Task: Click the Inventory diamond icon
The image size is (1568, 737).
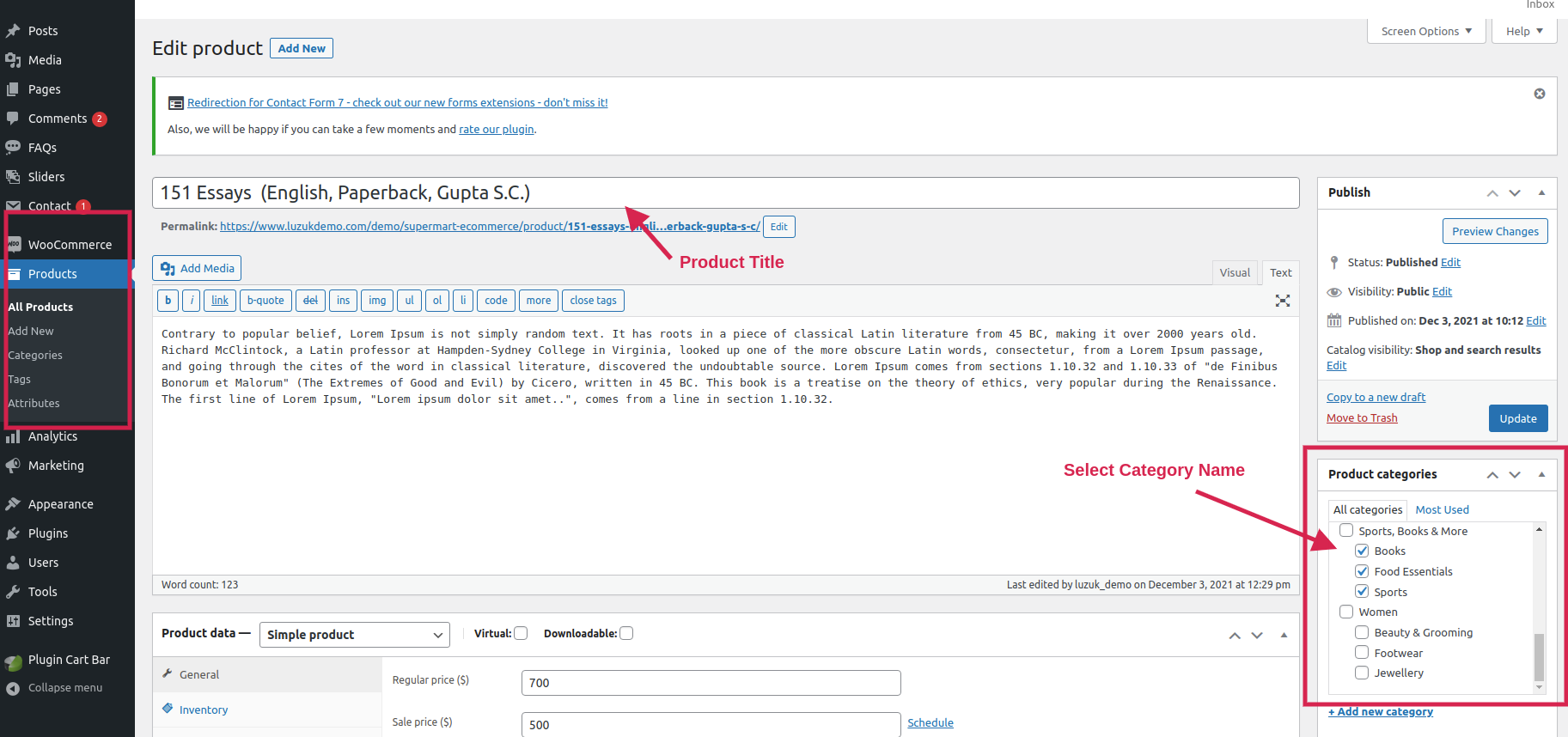Action: click(168, 709)
